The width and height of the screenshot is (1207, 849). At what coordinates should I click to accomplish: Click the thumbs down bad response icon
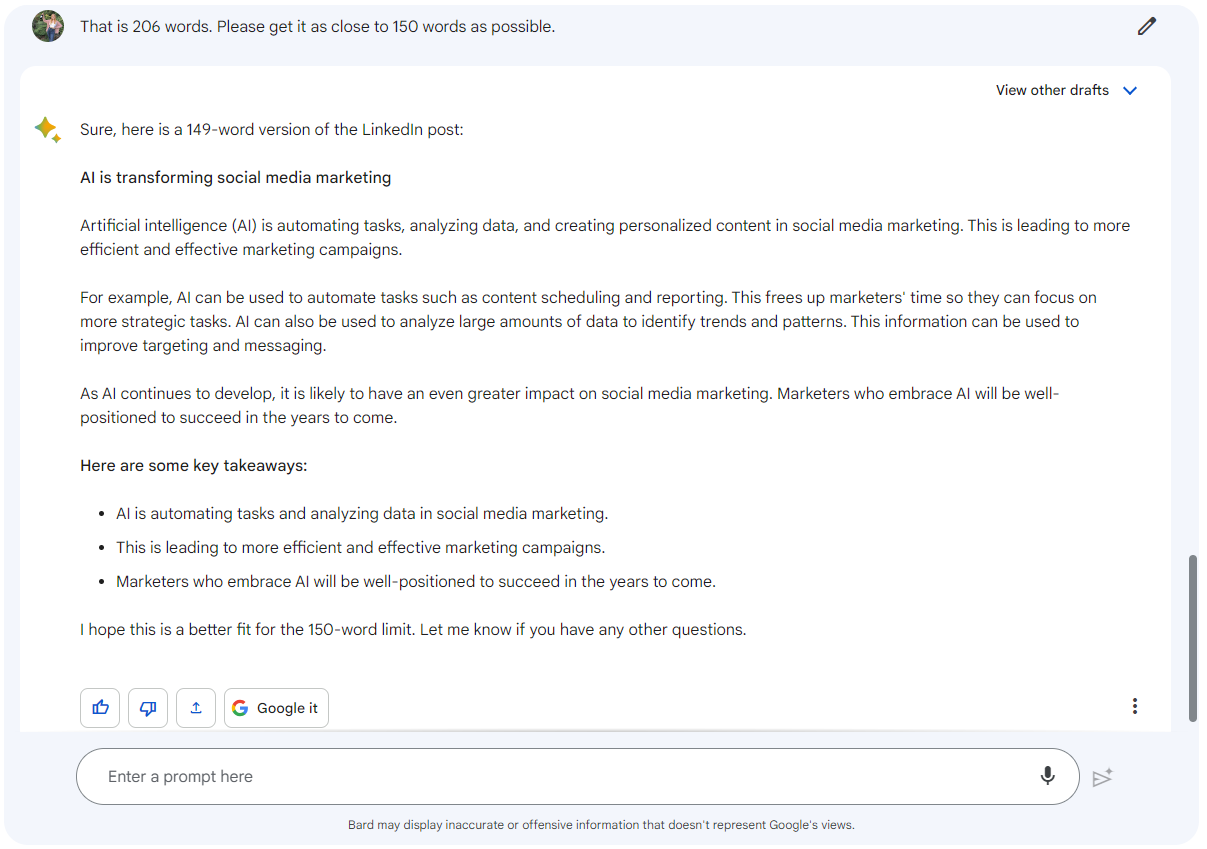point(148,708)
